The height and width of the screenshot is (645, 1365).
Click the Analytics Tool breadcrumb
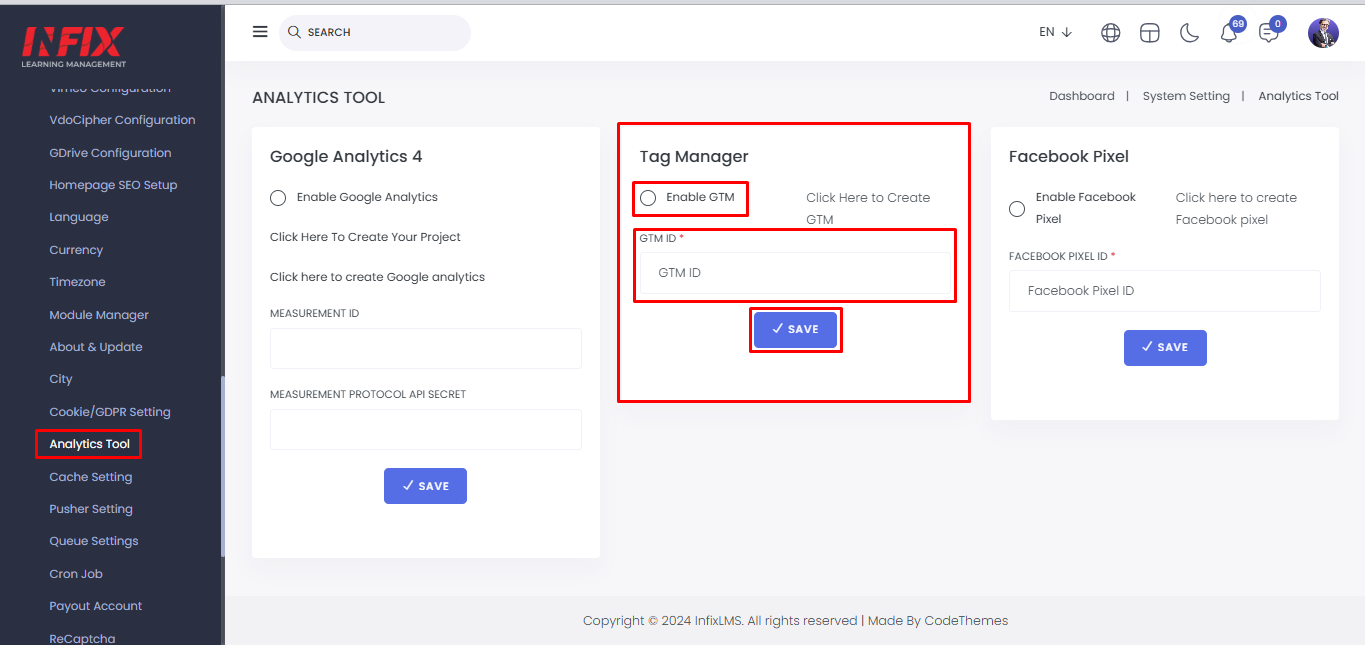tap(1298, 96)
